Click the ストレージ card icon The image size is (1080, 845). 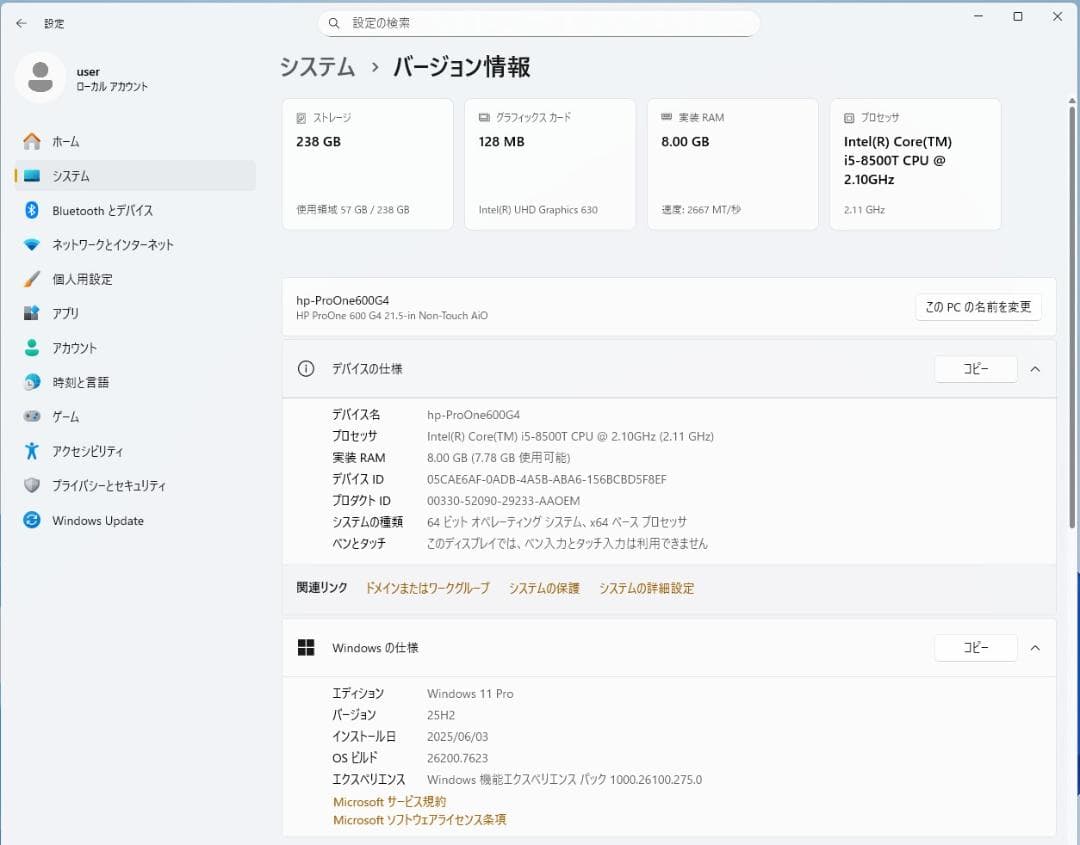point(301,118)
